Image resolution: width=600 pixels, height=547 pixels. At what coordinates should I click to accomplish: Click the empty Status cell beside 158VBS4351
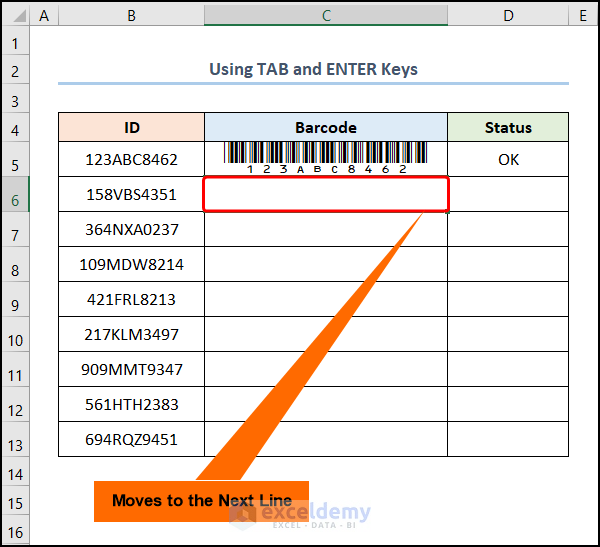point(508,194)
